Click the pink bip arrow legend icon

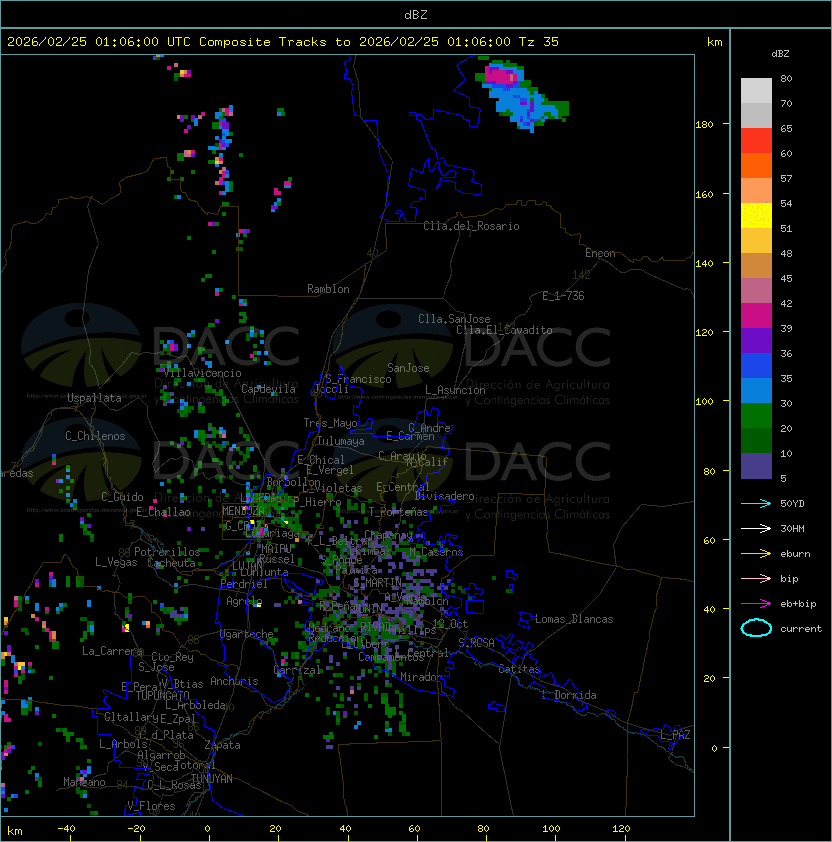[756, 578]
